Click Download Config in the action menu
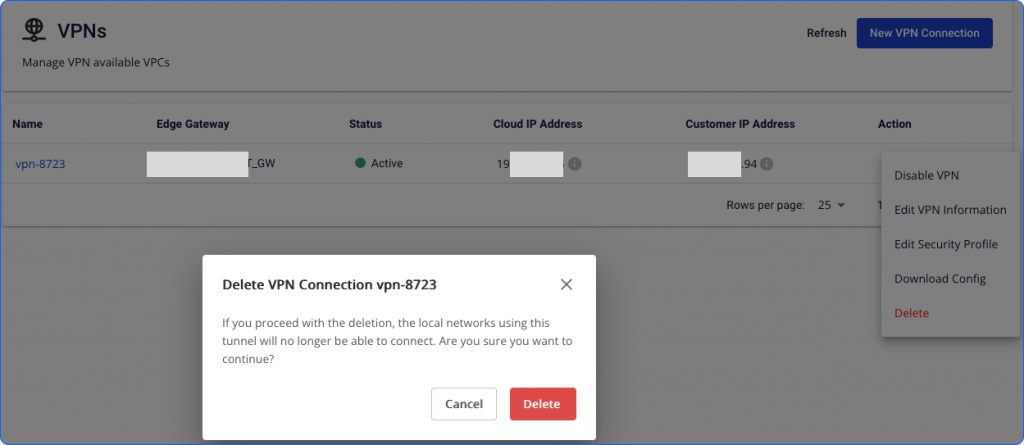The width and height of the screenshot is (1024, 445). (939, 278)
